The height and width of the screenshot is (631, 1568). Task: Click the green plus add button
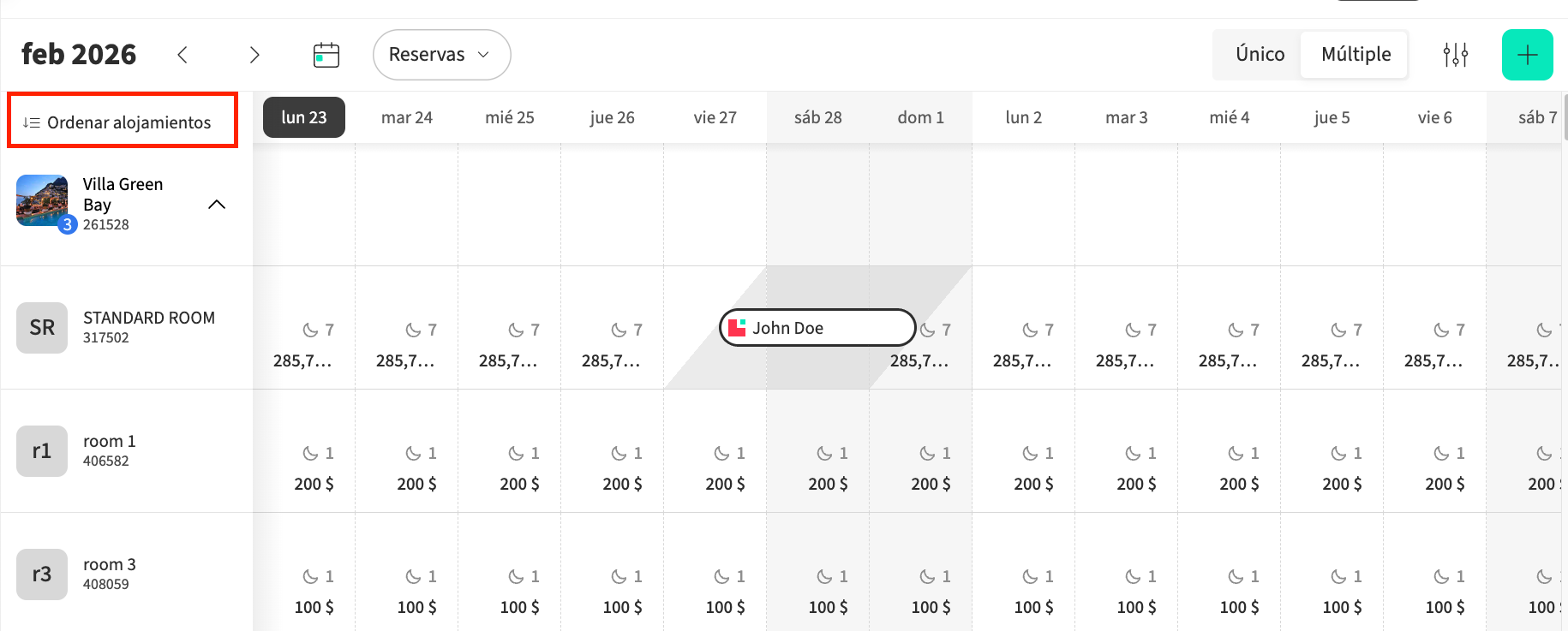[1527, 55]
